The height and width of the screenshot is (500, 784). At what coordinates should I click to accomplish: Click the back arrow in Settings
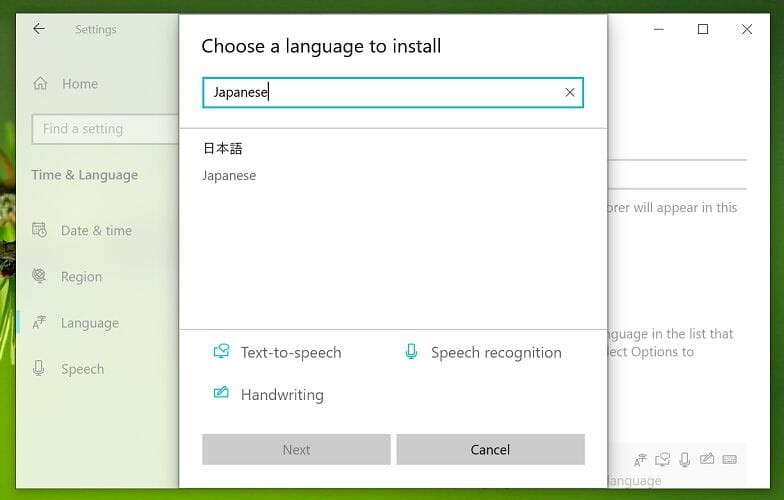tap(39, 29)
